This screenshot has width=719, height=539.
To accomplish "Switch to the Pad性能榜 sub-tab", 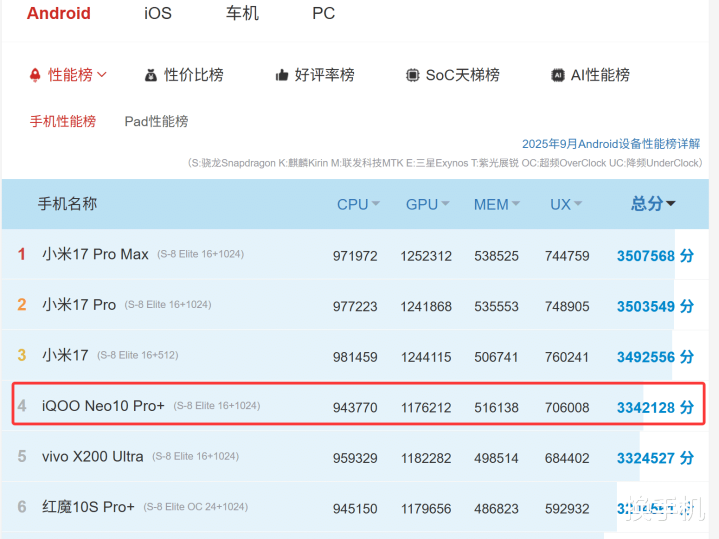I will (156, 121).
